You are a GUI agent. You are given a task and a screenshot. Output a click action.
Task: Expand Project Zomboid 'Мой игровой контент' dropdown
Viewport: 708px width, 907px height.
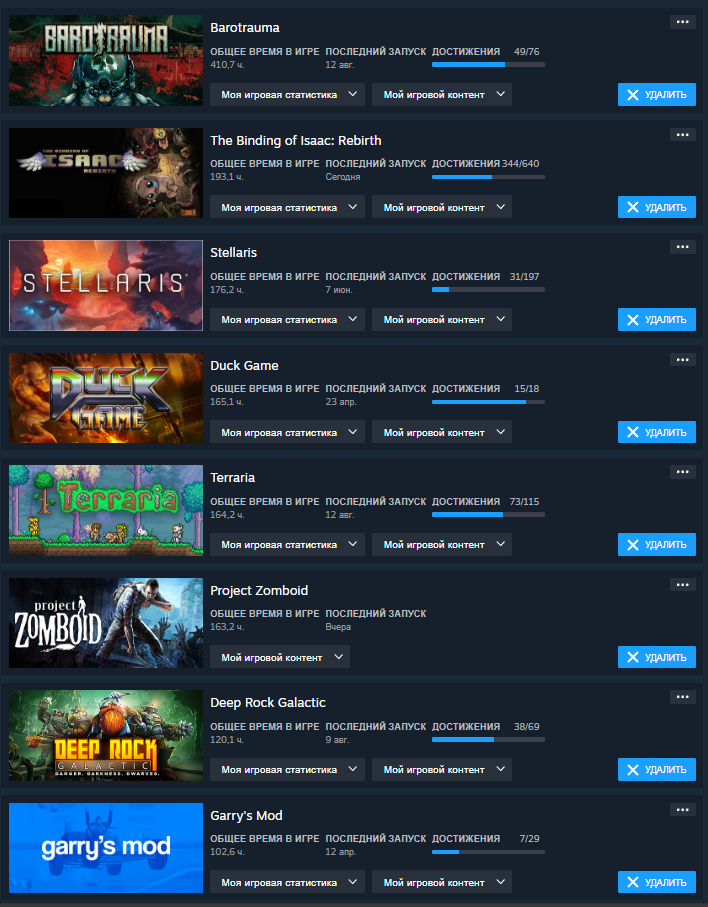point(280,657)
